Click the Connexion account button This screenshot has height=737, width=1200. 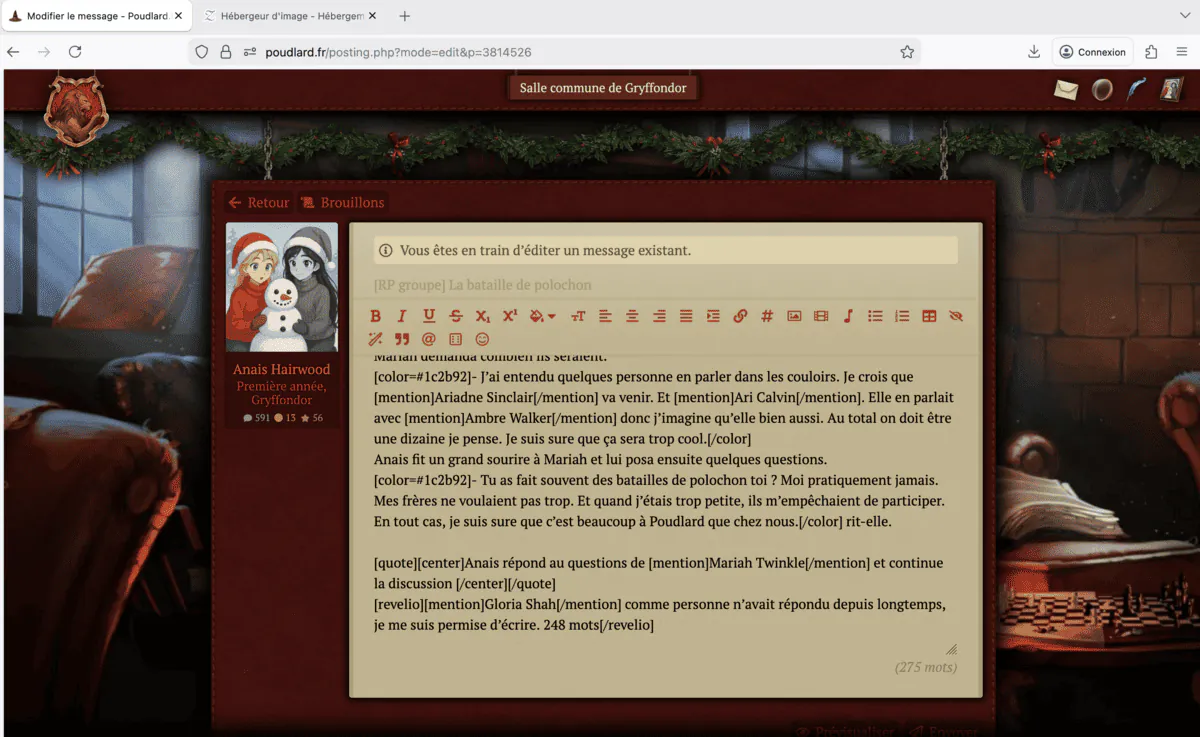click(x=1092, y=52)
